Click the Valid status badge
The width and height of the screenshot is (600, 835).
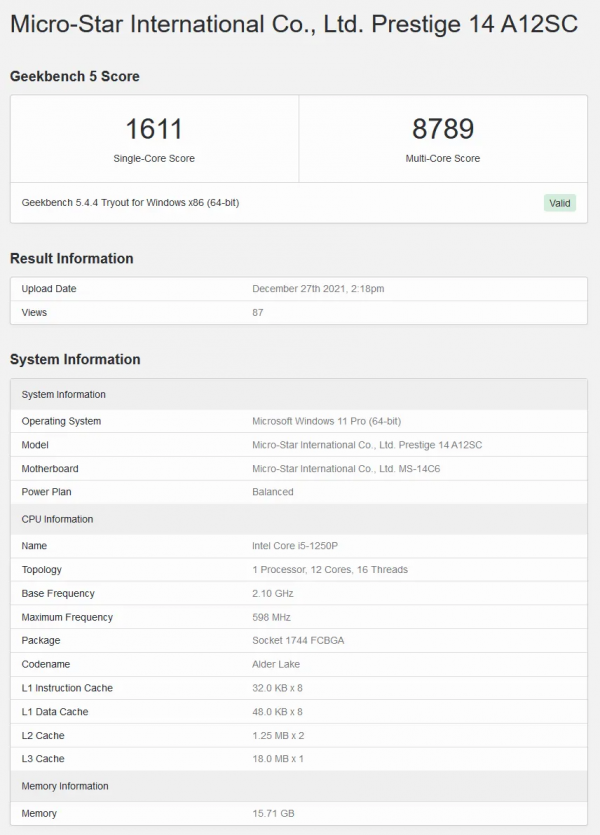coord(560,203)
